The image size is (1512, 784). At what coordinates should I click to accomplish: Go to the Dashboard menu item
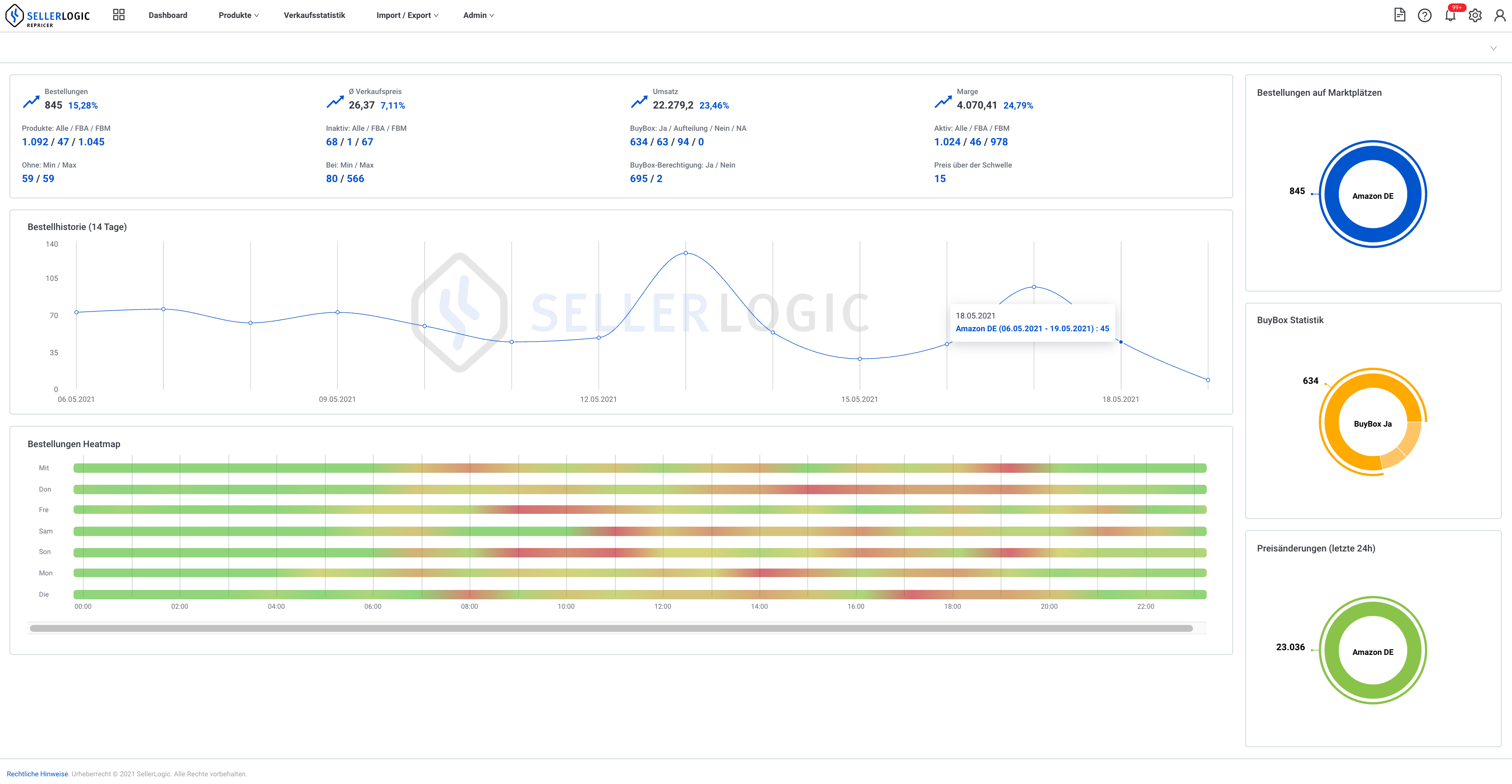(168, 15)
